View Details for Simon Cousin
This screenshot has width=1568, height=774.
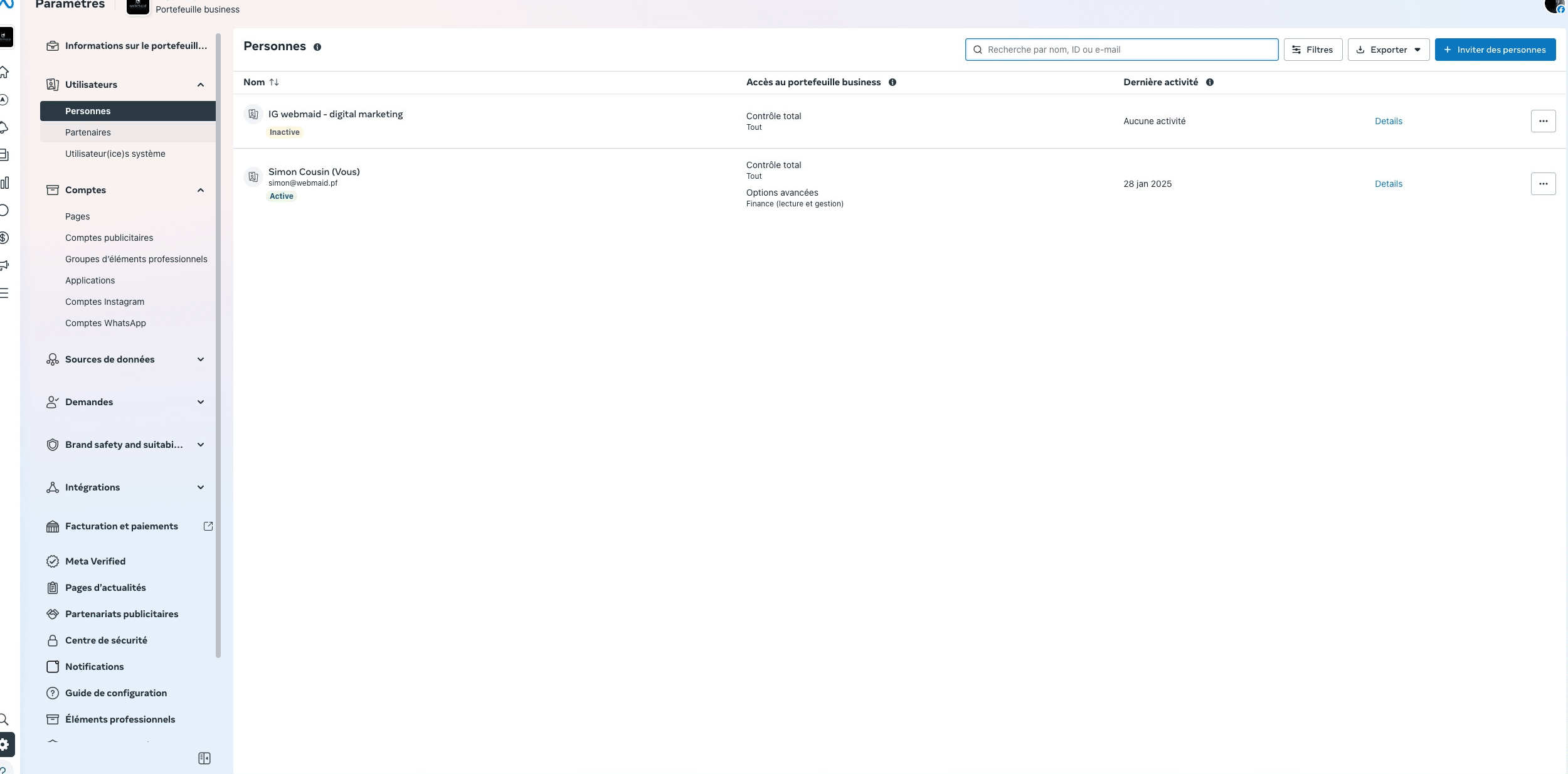pyautogui.click(x=1388, y=184)
